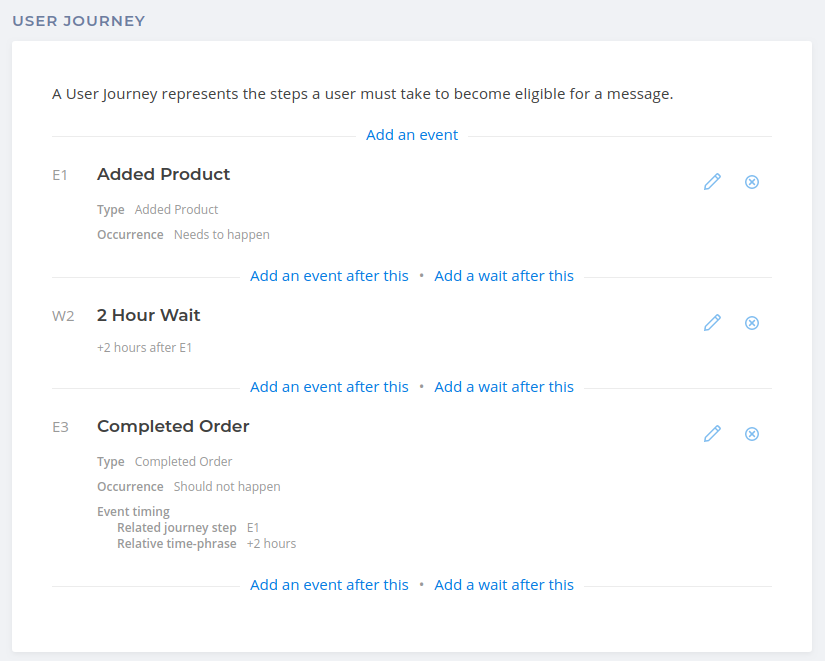825x661 pixels.
Task: Select the Completed Order step title
Action: [173, 426]
